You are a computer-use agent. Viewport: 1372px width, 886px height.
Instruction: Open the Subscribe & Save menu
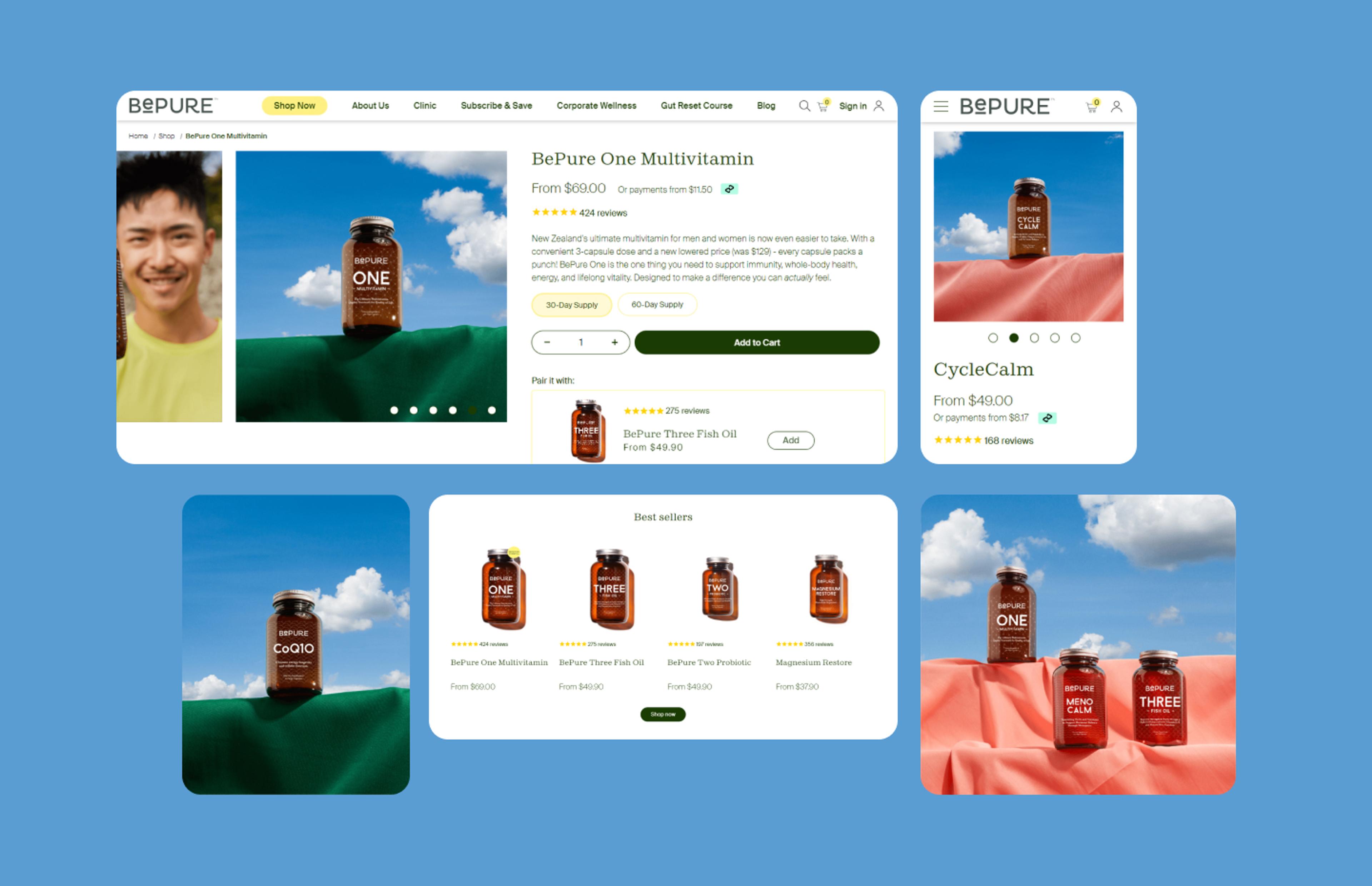coord(496,106)
